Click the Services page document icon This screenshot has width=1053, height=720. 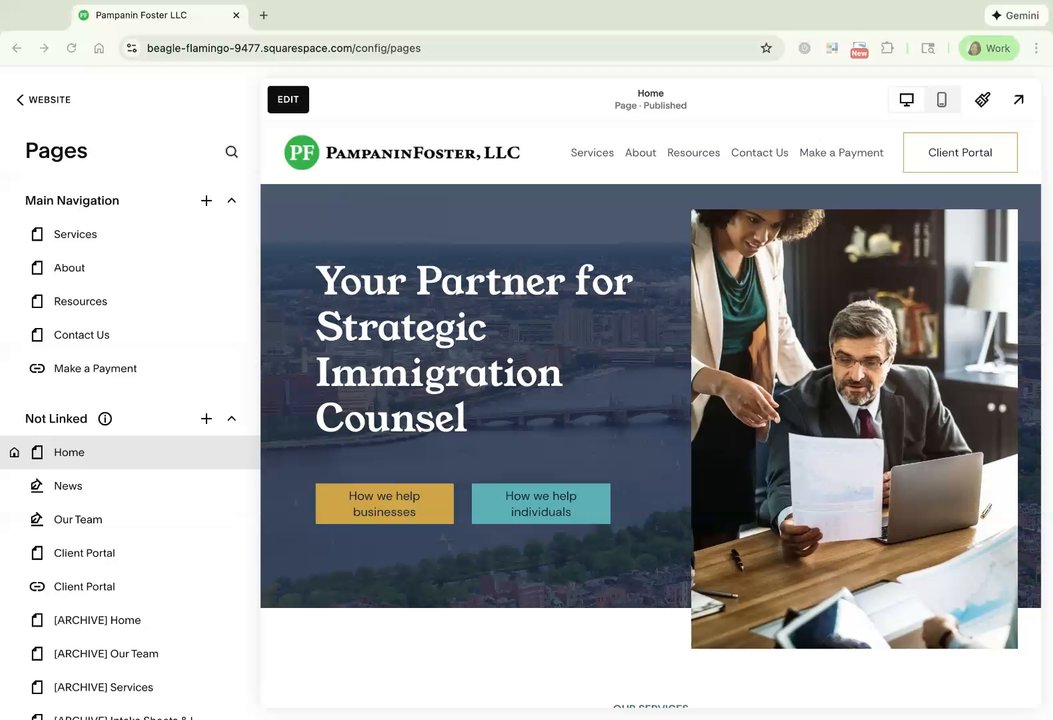38,234
